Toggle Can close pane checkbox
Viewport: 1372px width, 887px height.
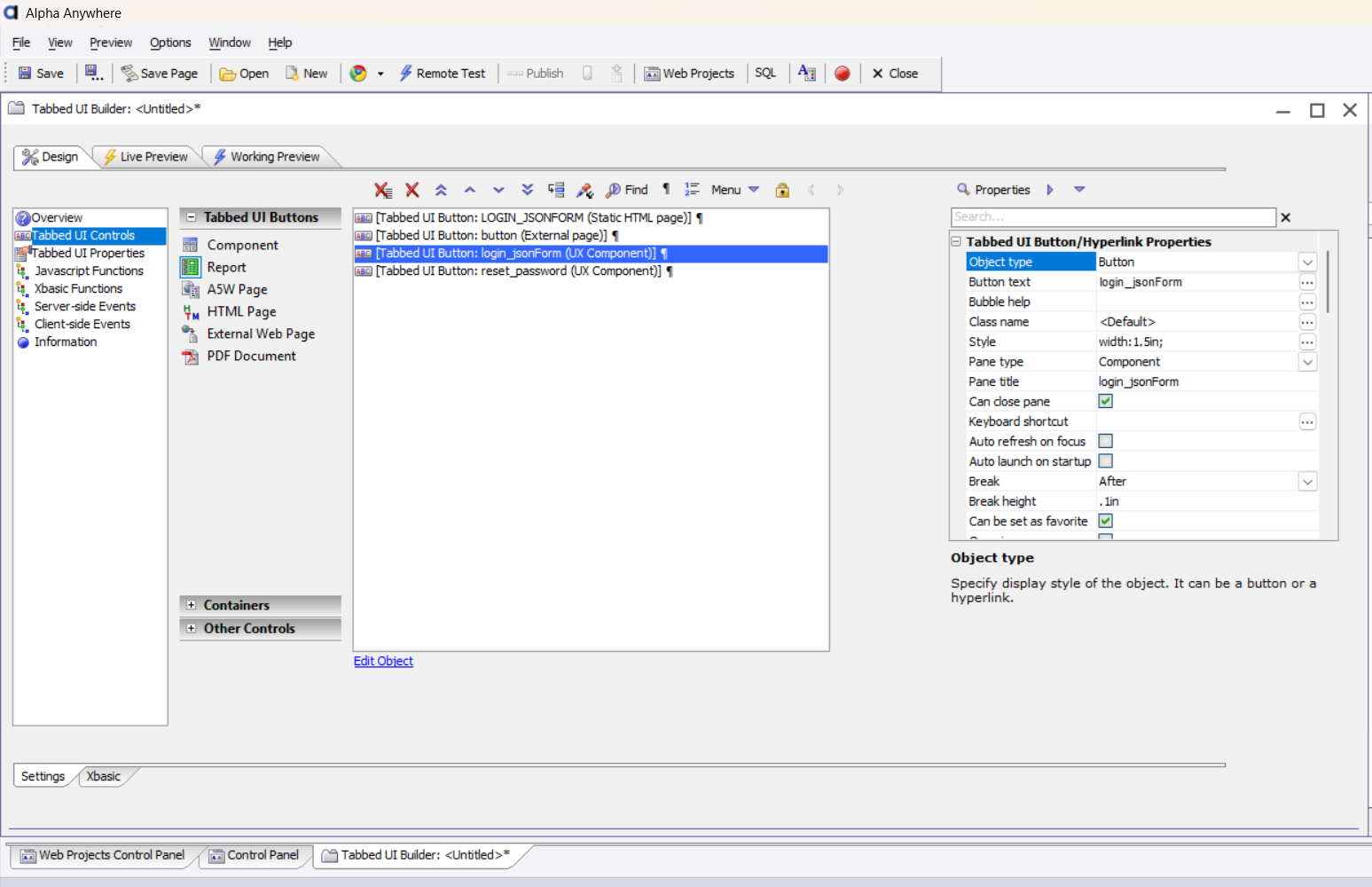click(x=1106, y=402)
